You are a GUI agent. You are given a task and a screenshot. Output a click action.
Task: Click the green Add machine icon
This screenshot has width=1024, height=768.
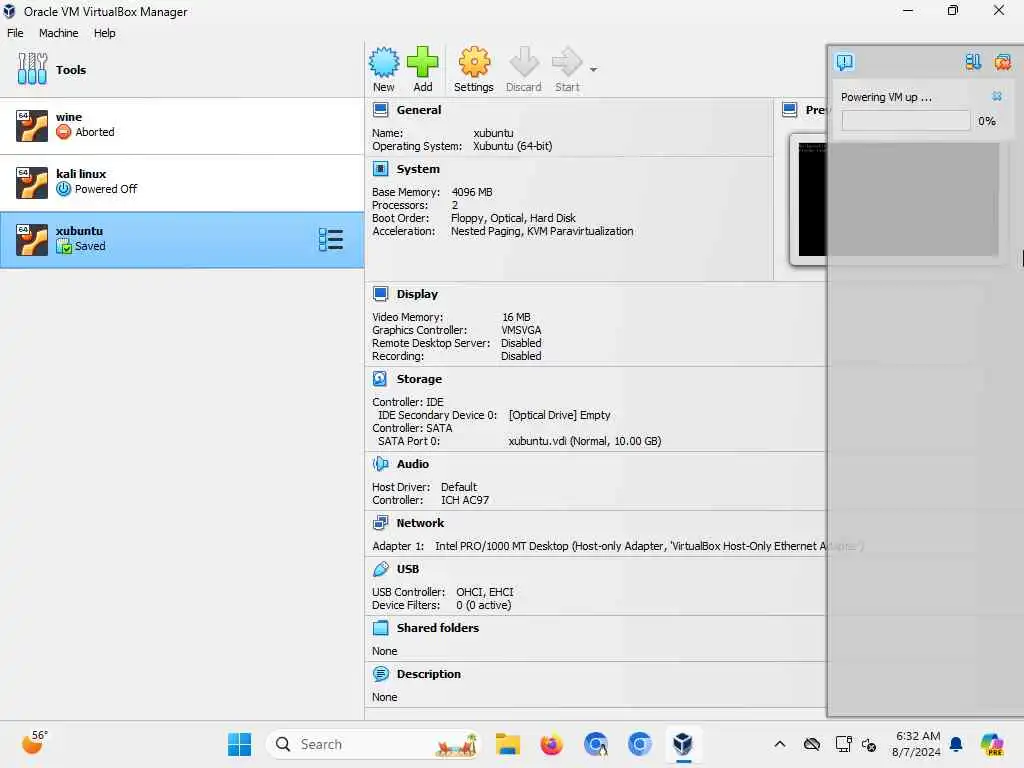(423, 63)
